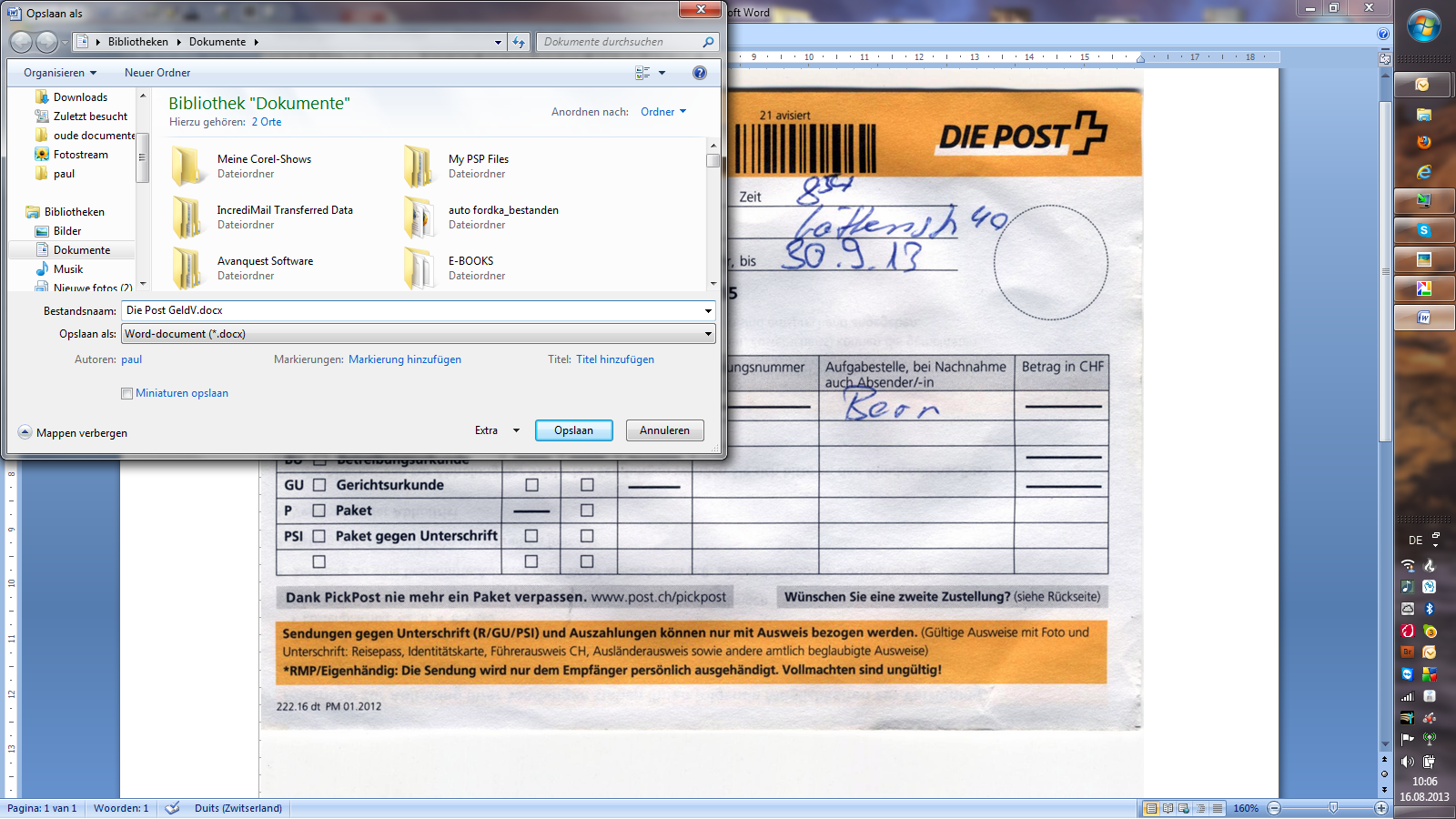Open Skype from the taskbar
Screen dimensions: 1456x819
point(1423,230)
